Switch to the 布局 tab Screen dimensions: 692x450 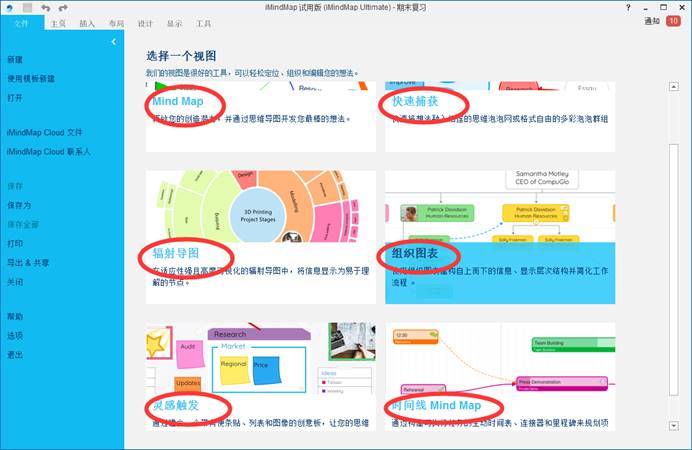point(116,23)
